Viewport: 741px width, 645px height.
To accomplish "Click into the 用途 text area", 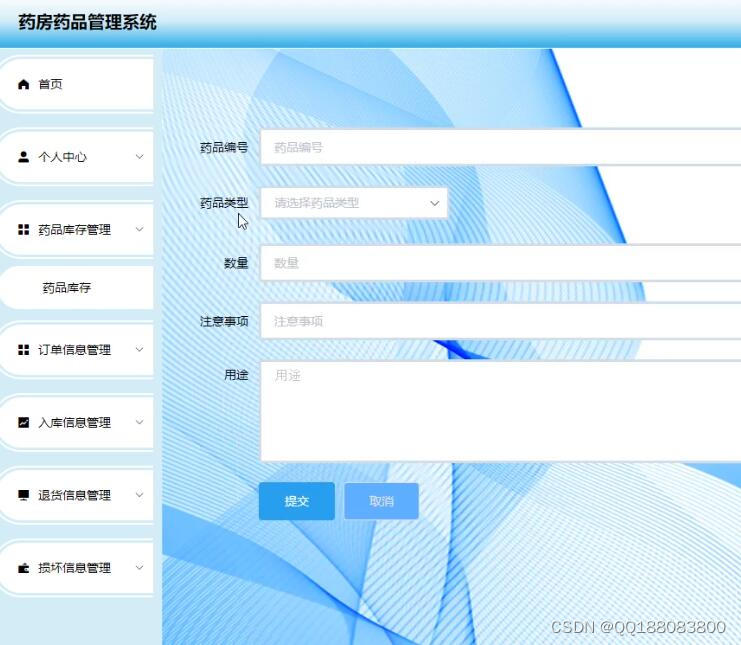I will 501,411.
